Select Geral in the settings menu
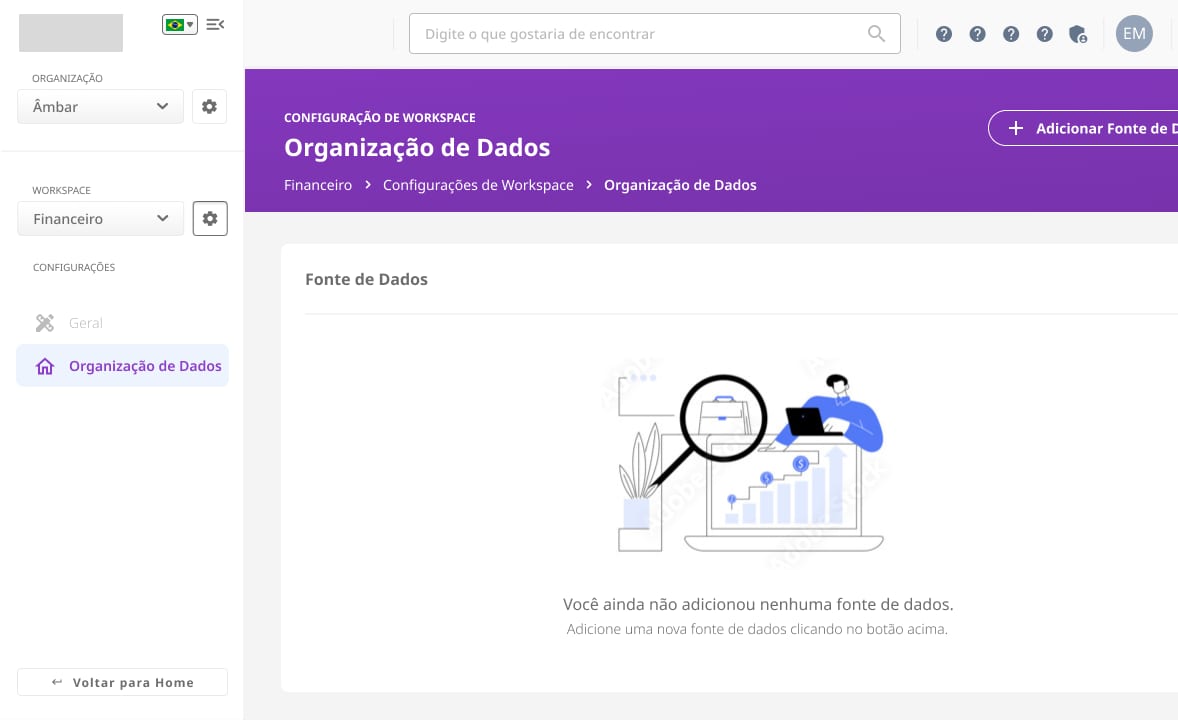 [122, 323]
